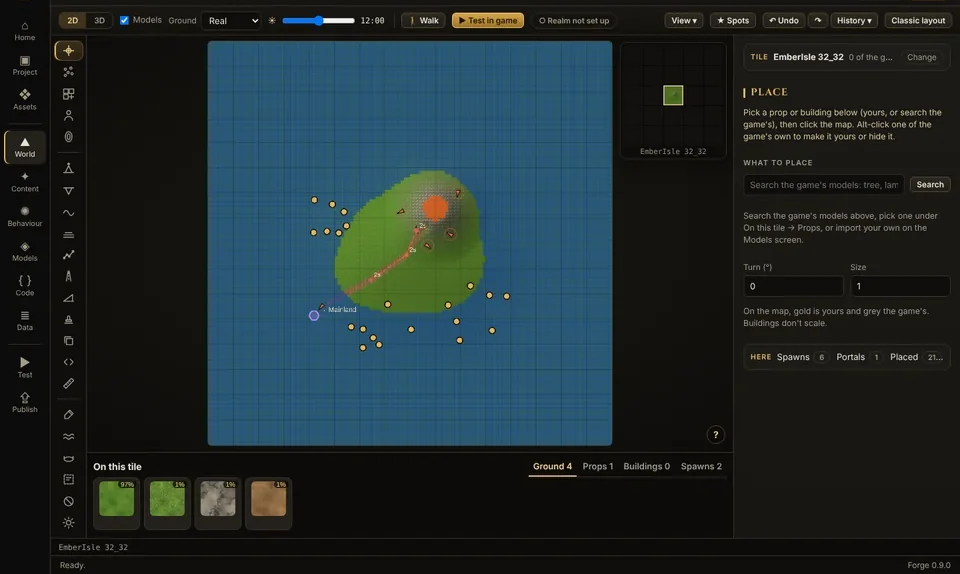This screenshot has height=574, width=960.
Task: Open the Test section in sidebar
Action: click(x=24, y=367)
